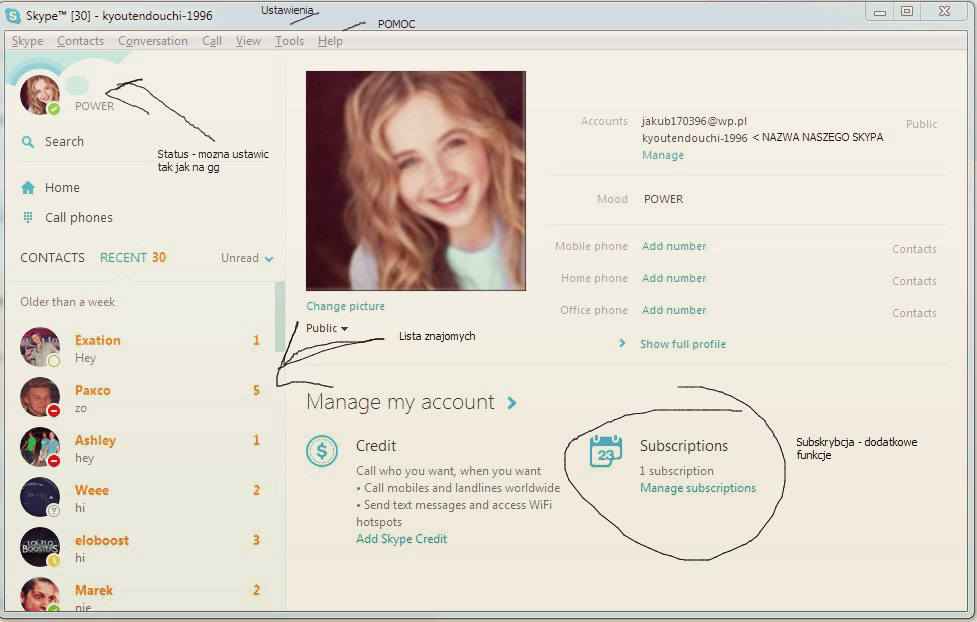Click Contacts visibility for Home phone
977x622 pixels.
(914, 281)
